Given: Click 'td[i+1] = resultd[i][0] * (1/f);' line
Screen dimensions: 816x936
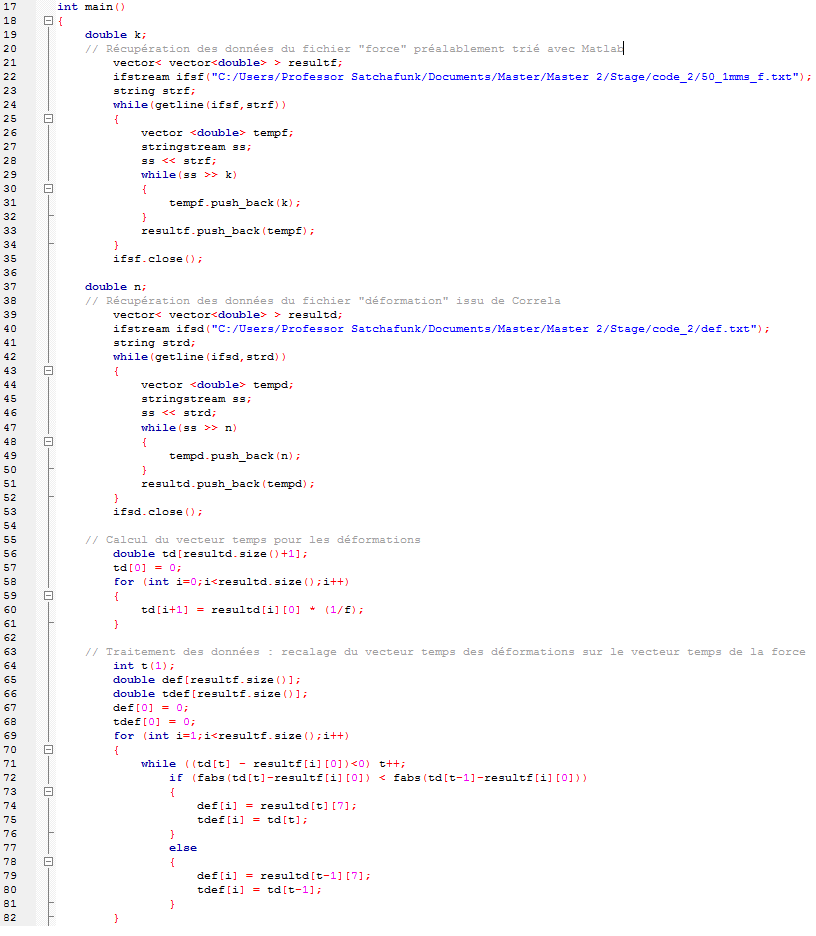Looking at the screenshot, I should [x=252, y=610].
